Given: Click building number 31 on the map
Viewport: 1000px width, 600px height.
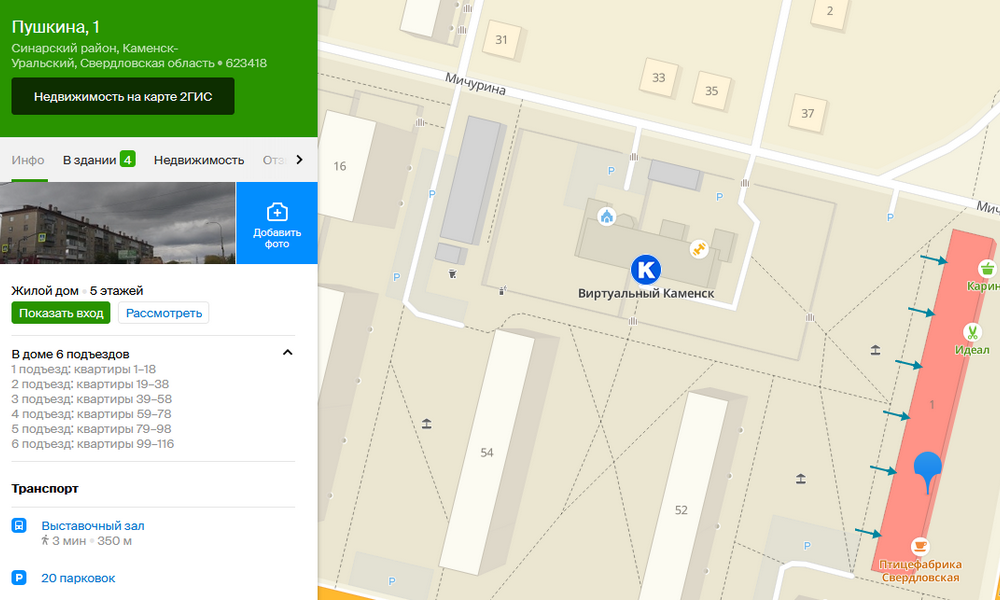Looking at the screenshot, I should click(x=501, y=40).
